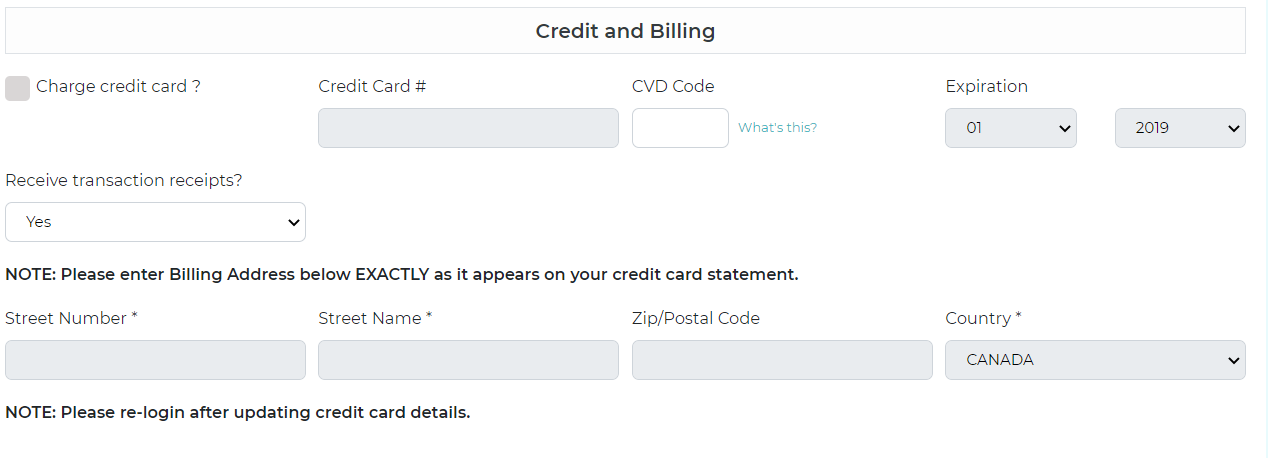This screenshot has height=458, width=1268.
Task: Click the "Charge credit card ?" label text
Action: (118, 86)
